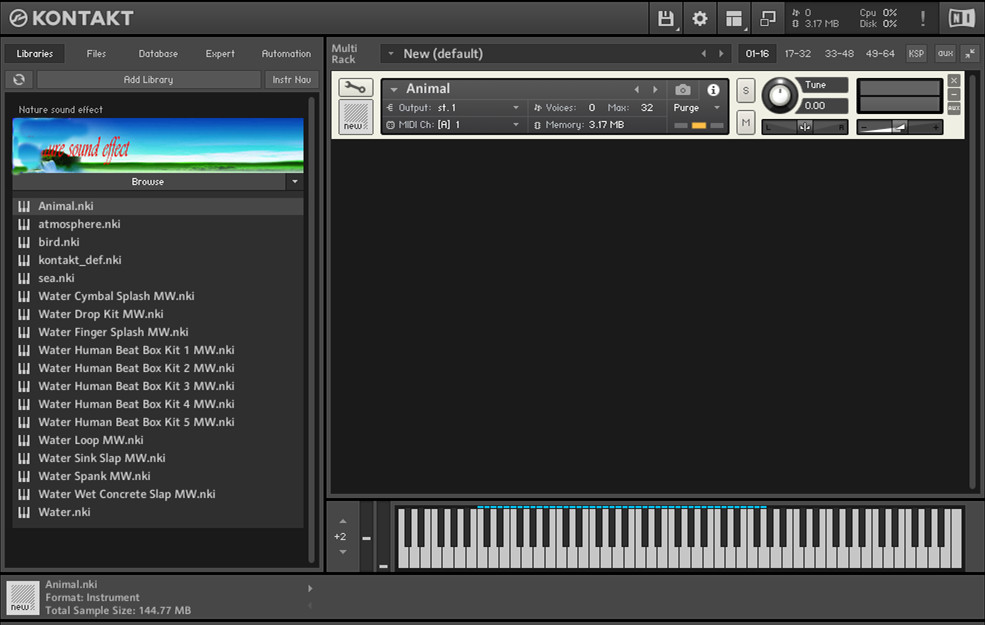Click the Kontakt logo
Viewport: 985px width, 625px height.
[72, 18]
